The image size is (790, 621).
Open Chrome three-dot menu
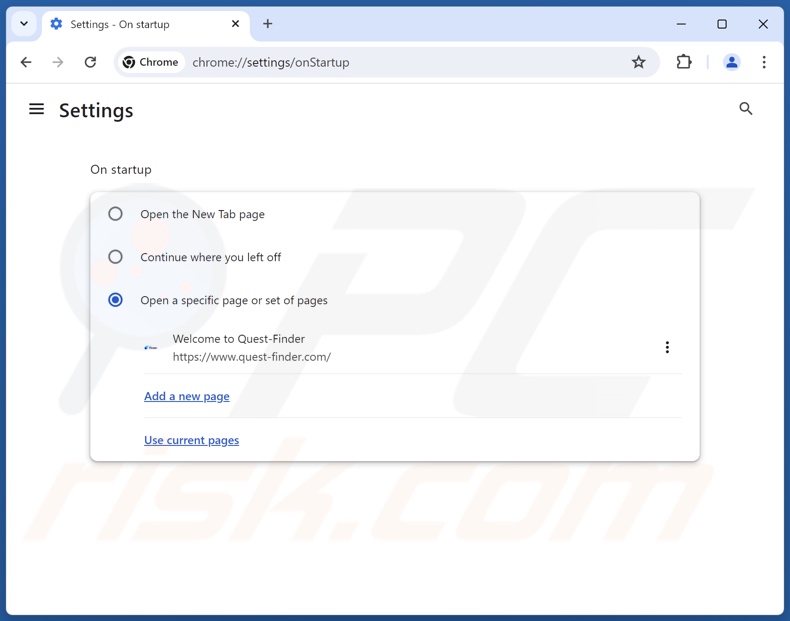tap(764, 62)
